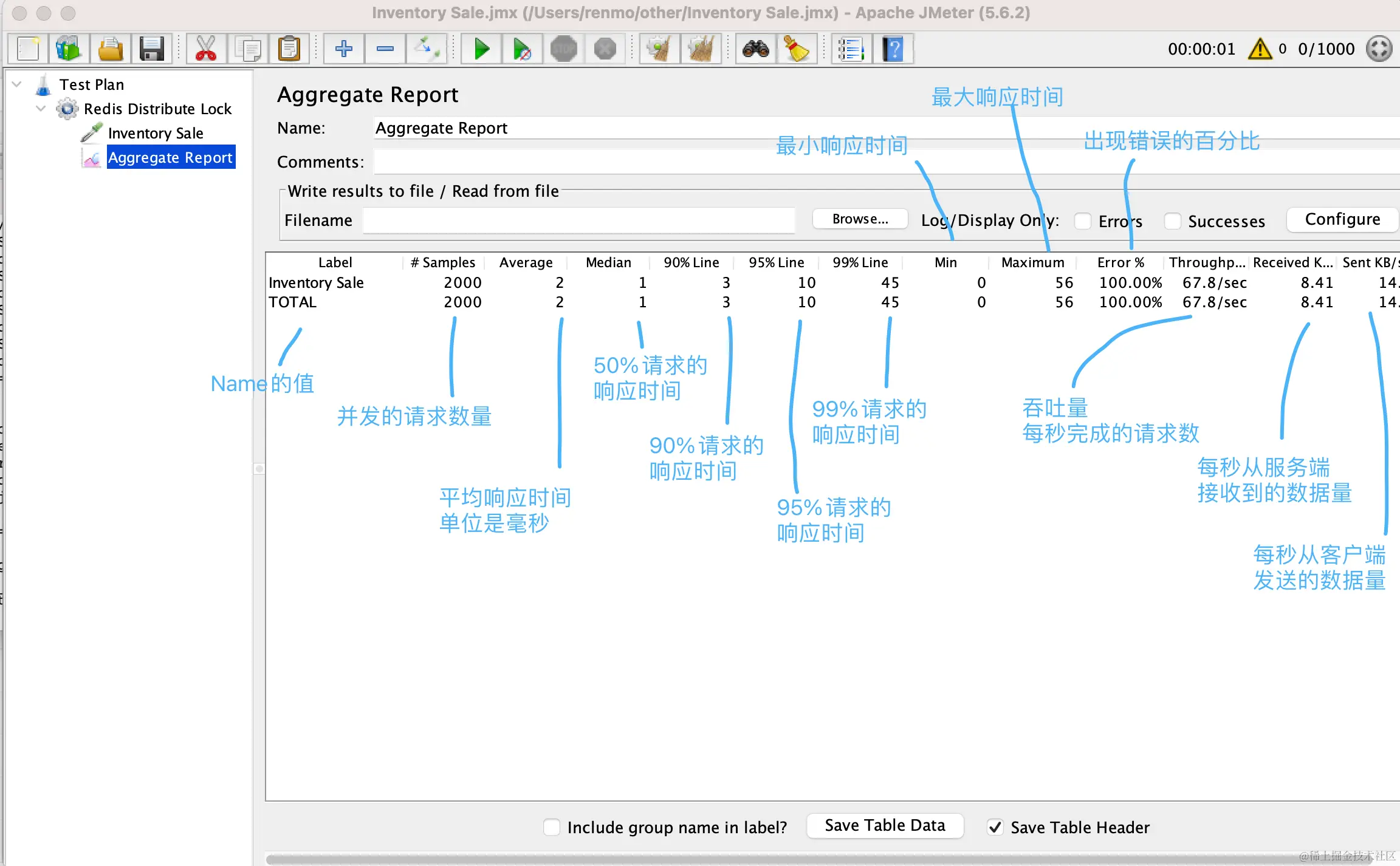The width and height of the screenshot is (1400, 866).
Task: Select the Test Plan flask icon
Action: (43, 85)
